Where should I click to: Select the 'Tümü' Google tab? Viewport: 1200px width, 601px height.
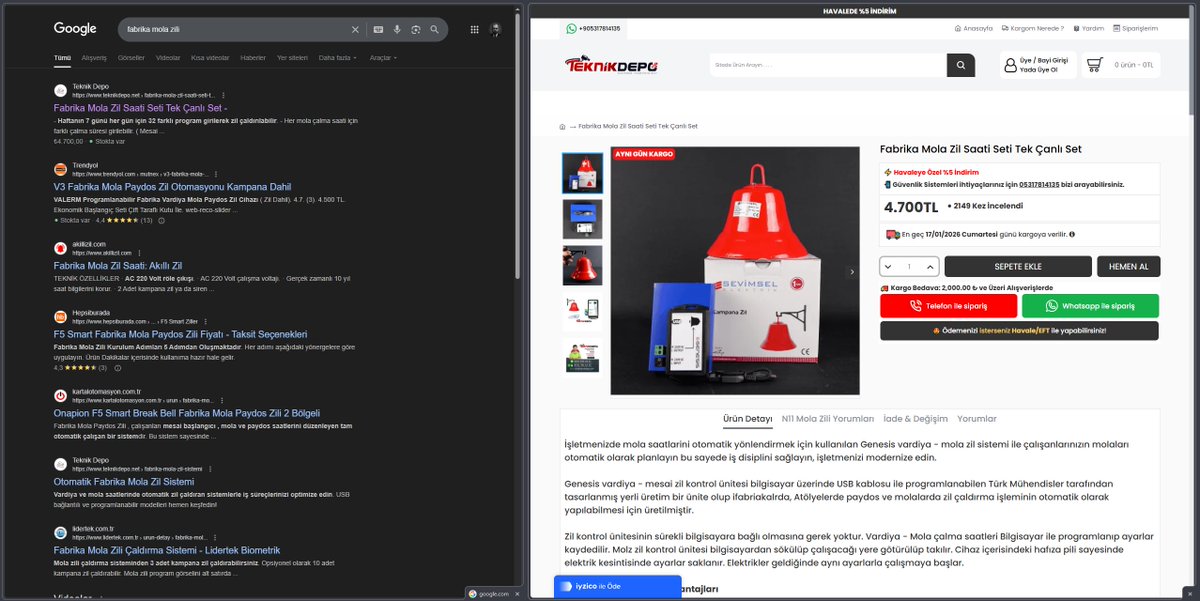click(x=62, y=58)
